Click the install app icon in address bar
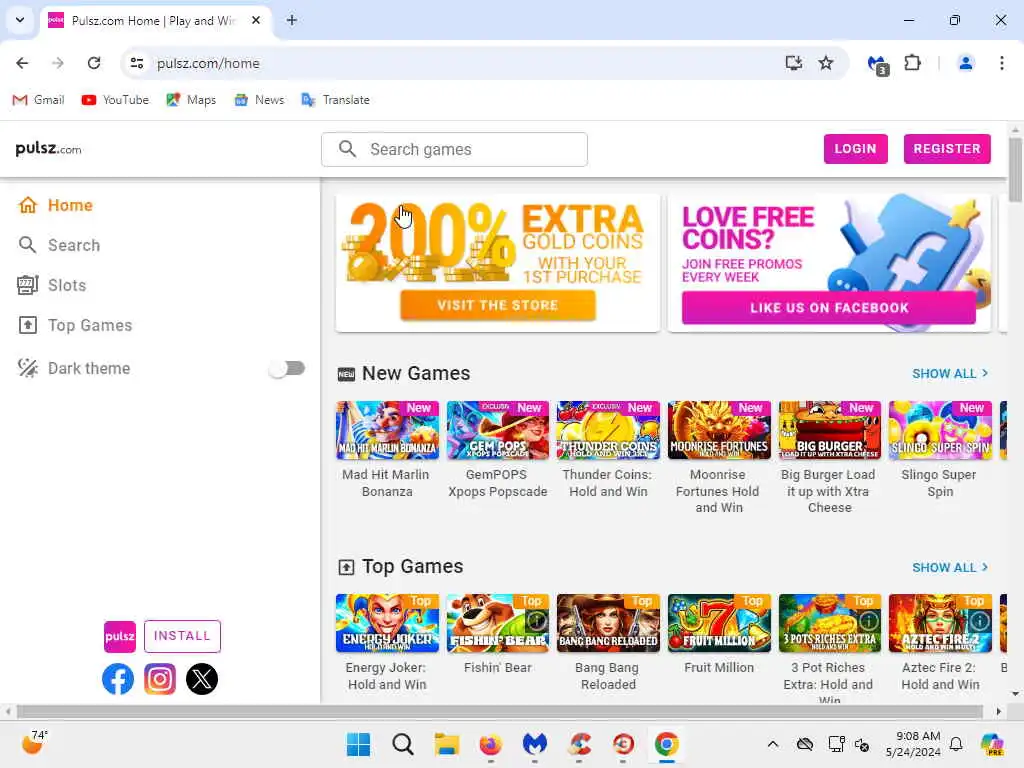Viewport: 1024px width, 768px height. point(793,63)
